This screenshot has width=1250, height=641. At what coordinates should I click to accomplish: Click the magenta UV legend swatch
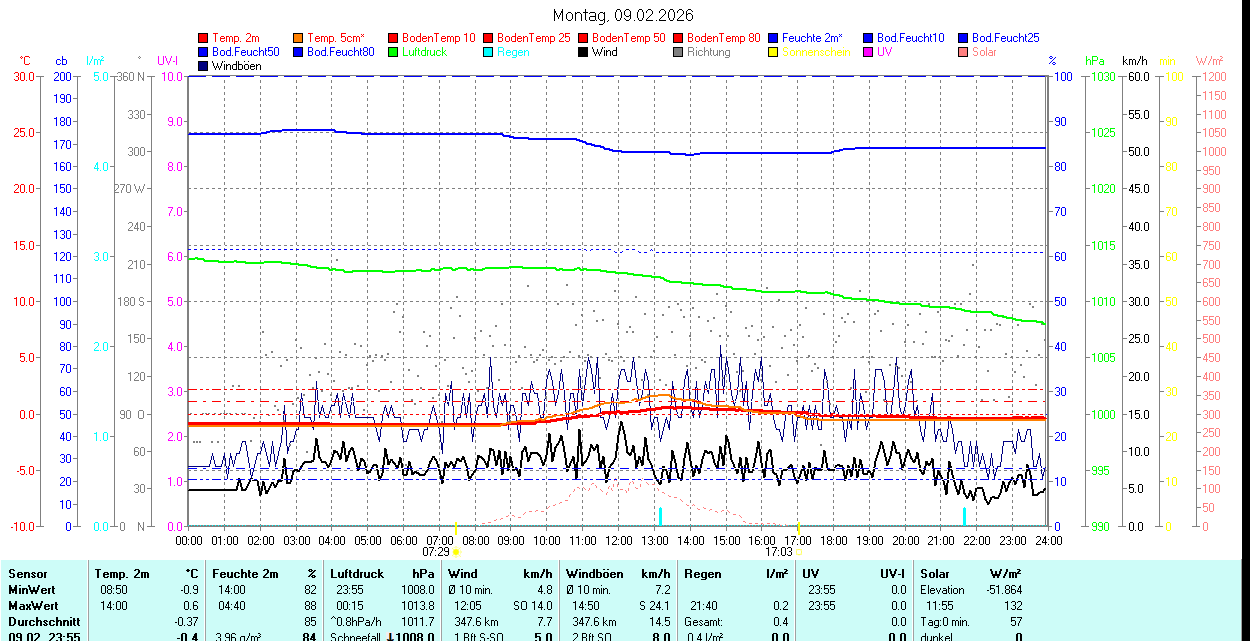click(869, 52)
